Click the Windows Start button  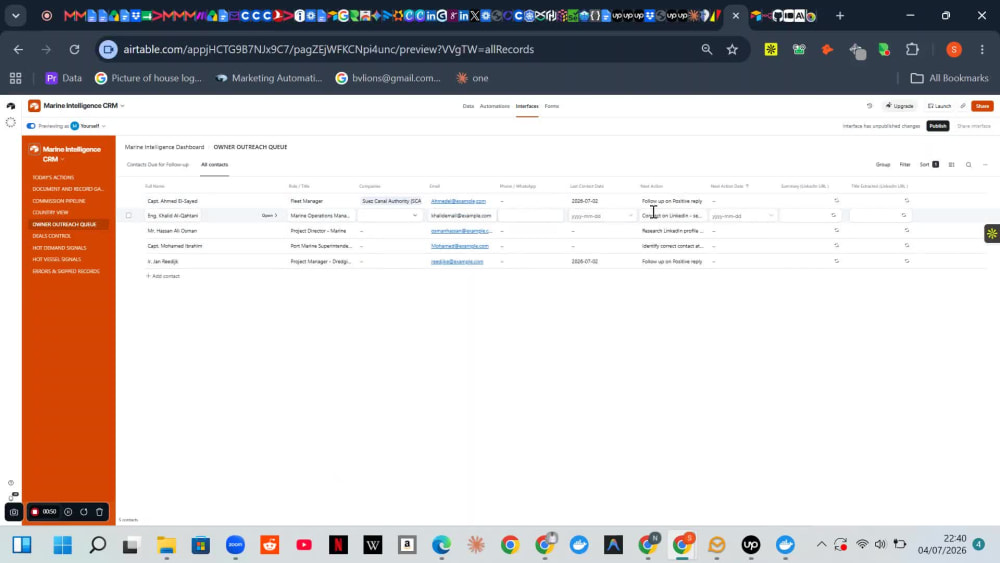(62, 545)
